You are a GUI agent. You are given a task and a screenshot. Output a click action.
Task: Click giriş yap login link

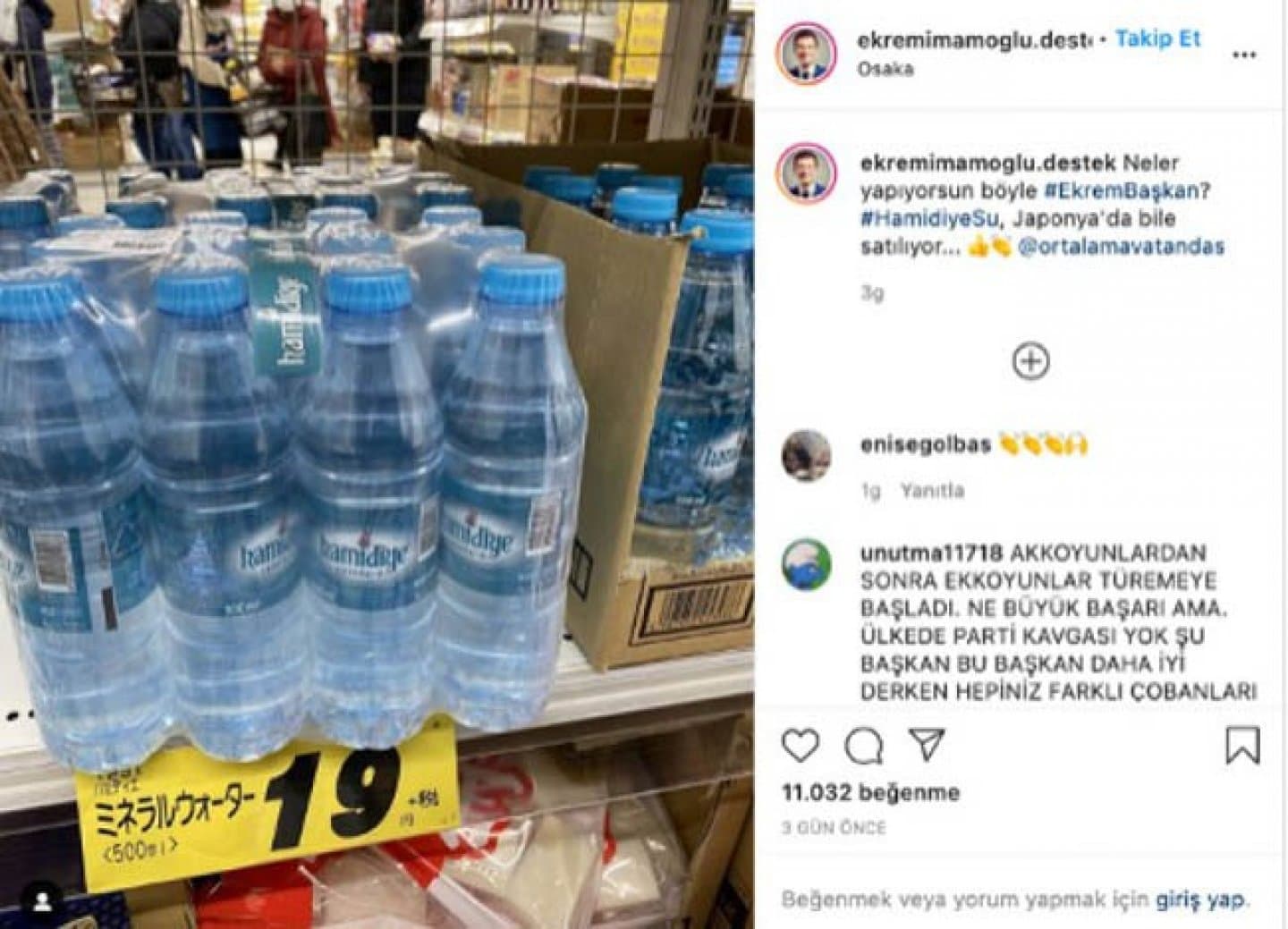coord(1199,899)
